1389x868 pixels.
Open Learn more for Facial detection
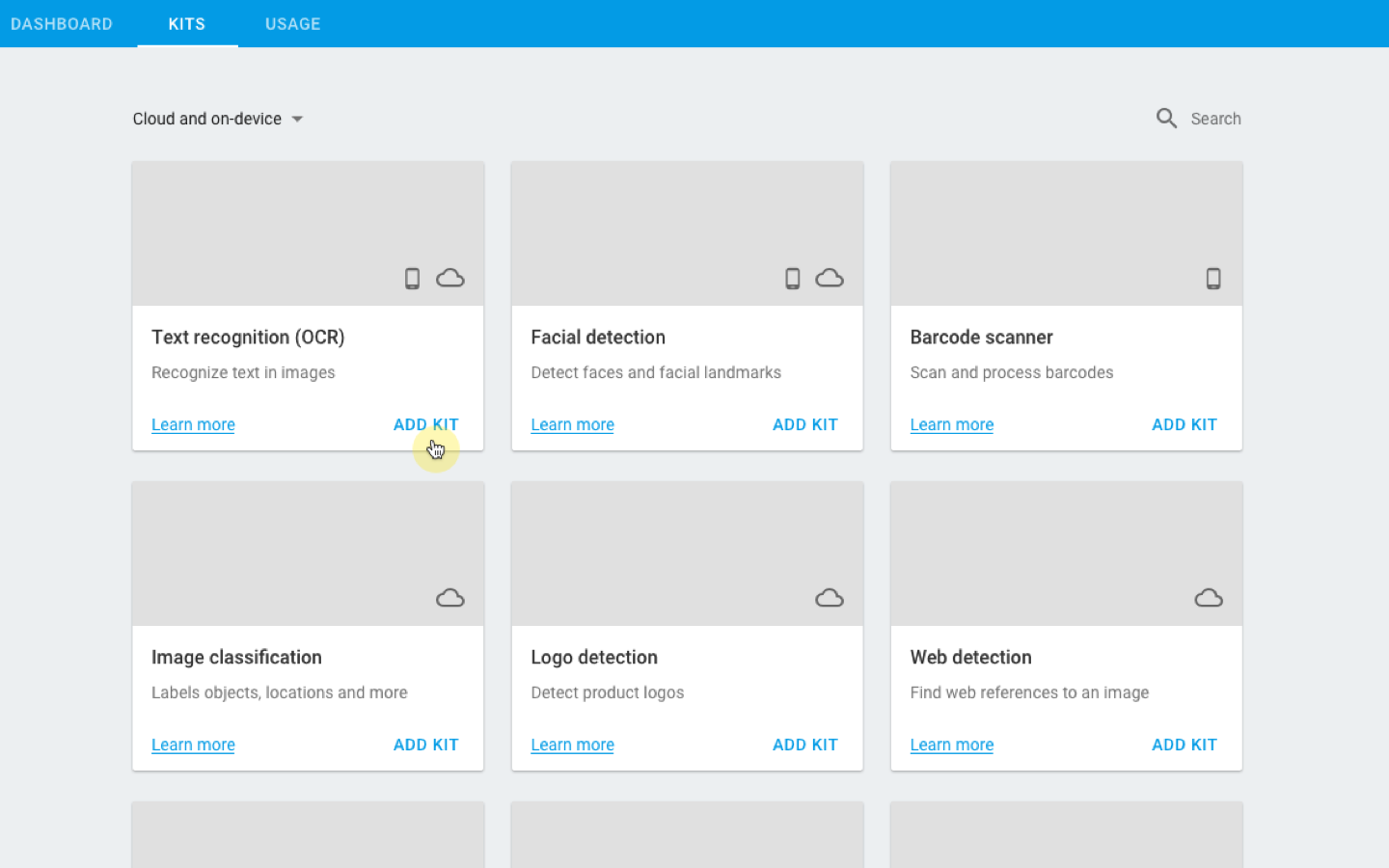[572, 424]
